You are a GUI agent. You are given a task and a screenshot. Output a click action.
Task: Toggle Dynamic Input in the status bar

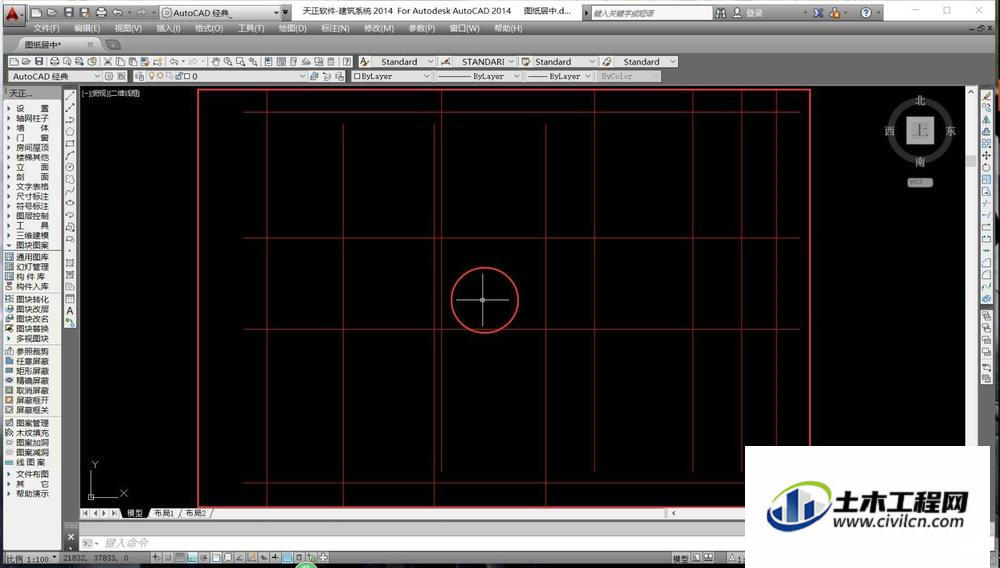point(263,558)
